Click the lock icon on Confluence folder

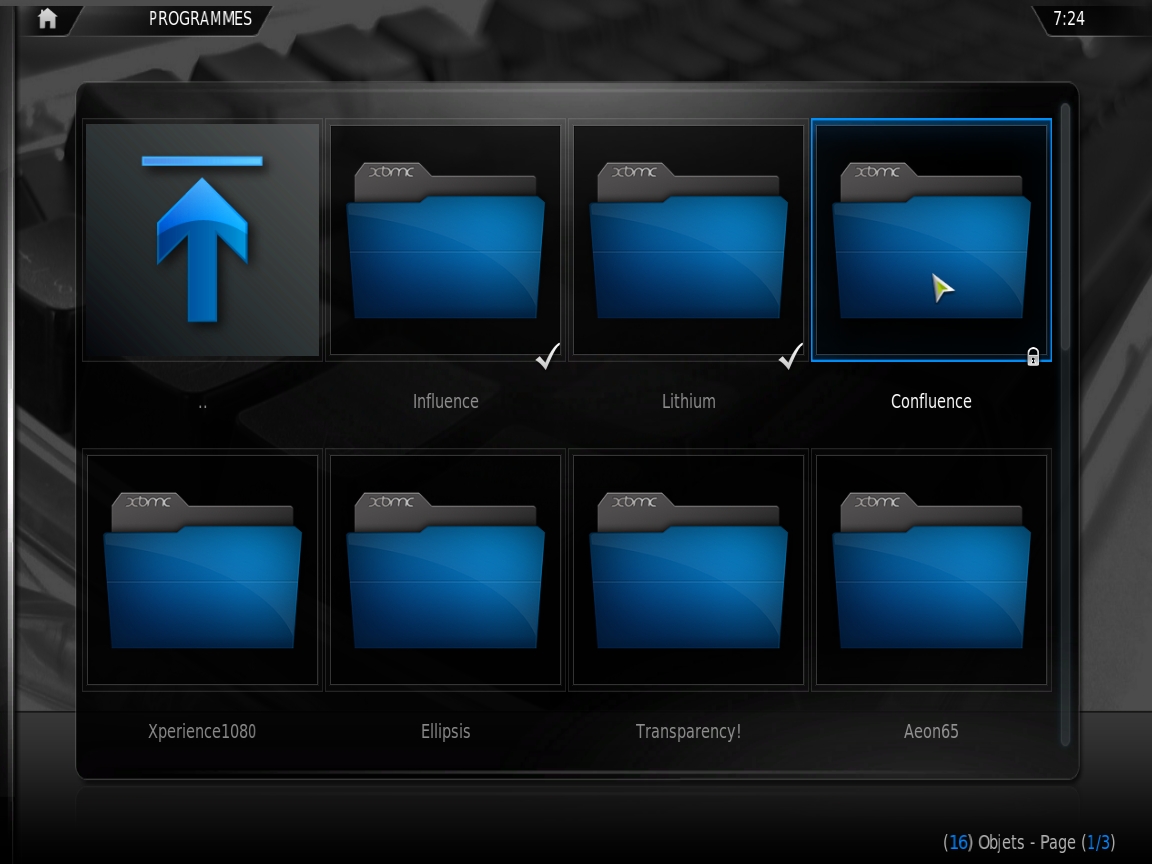pos(1033,357)
